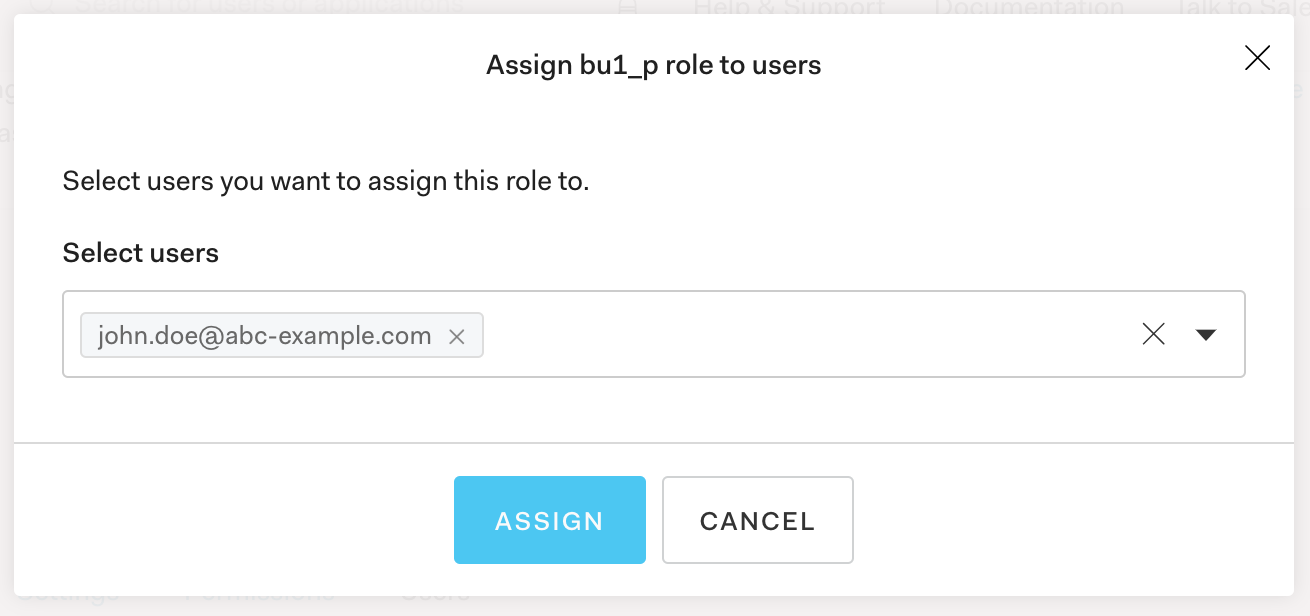Viewport: 1310px width, 616px height.
Task: Open Help & Support in top bar
Action: tap(788, 7)
